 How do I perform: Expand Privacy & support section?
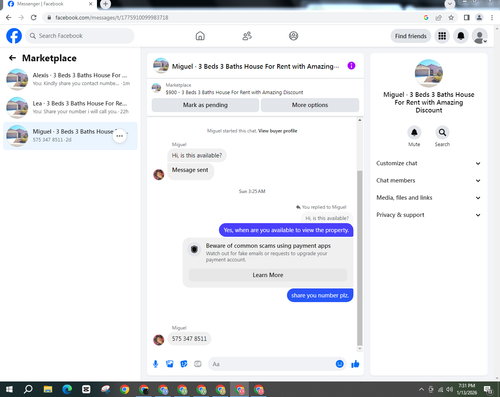429,215
